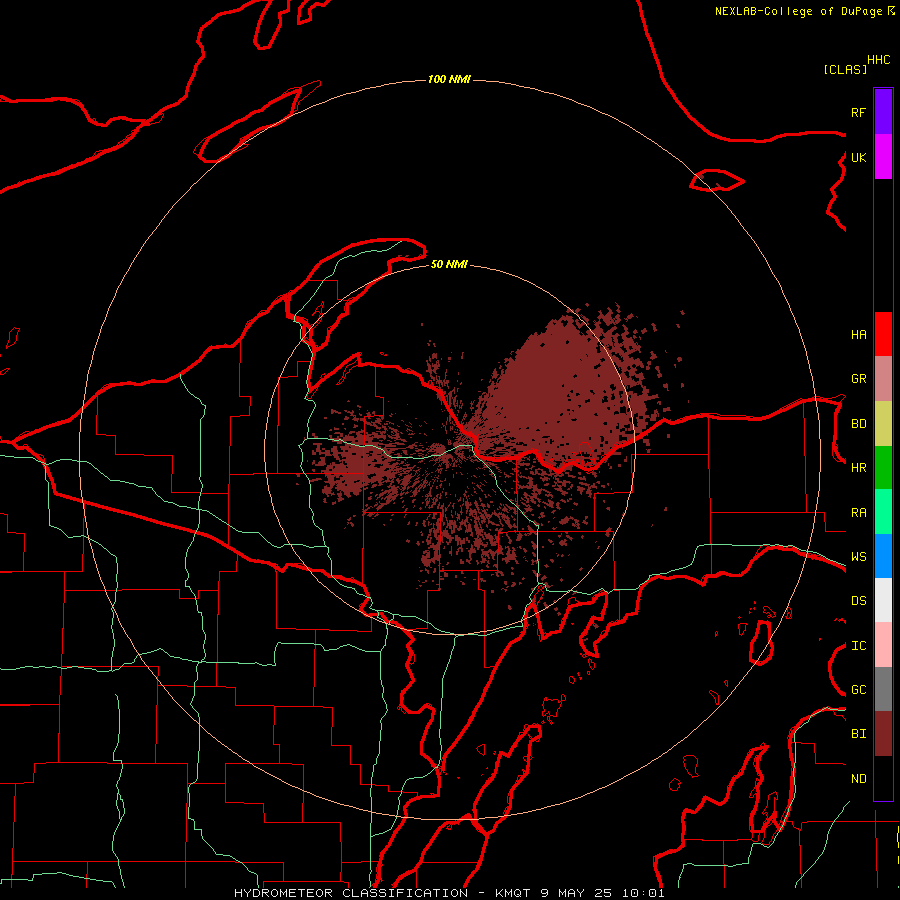Click the [CLAS] legend heading

(845, 69)
